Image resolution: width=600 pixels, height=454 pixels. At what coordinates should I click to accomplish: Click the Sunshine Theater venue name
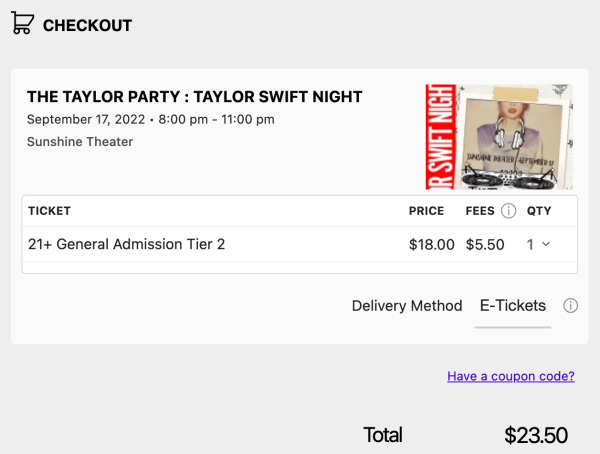coord(80,142)
